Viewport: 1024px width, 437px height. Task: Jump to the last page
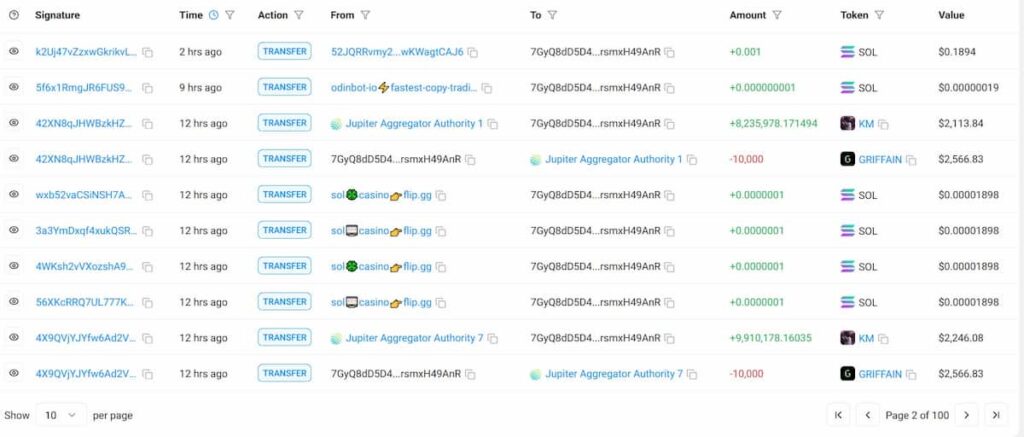[995, 414]
